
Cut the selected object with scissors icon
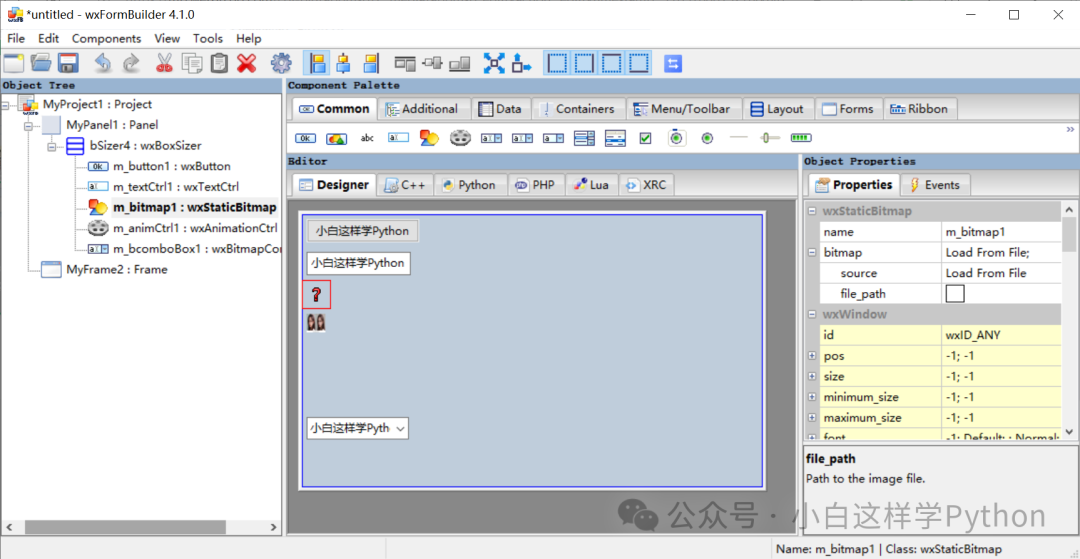click(164, 63)
